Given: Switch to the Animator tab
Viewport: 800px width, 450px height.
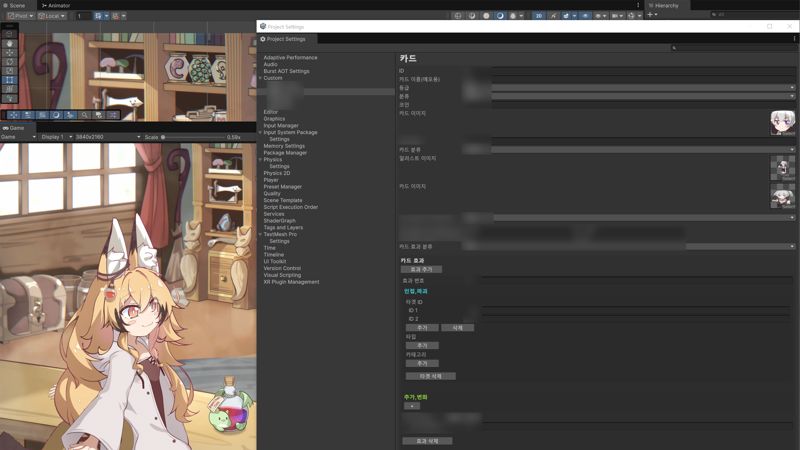Looking at the screenshot, I should tap(56, 5).
